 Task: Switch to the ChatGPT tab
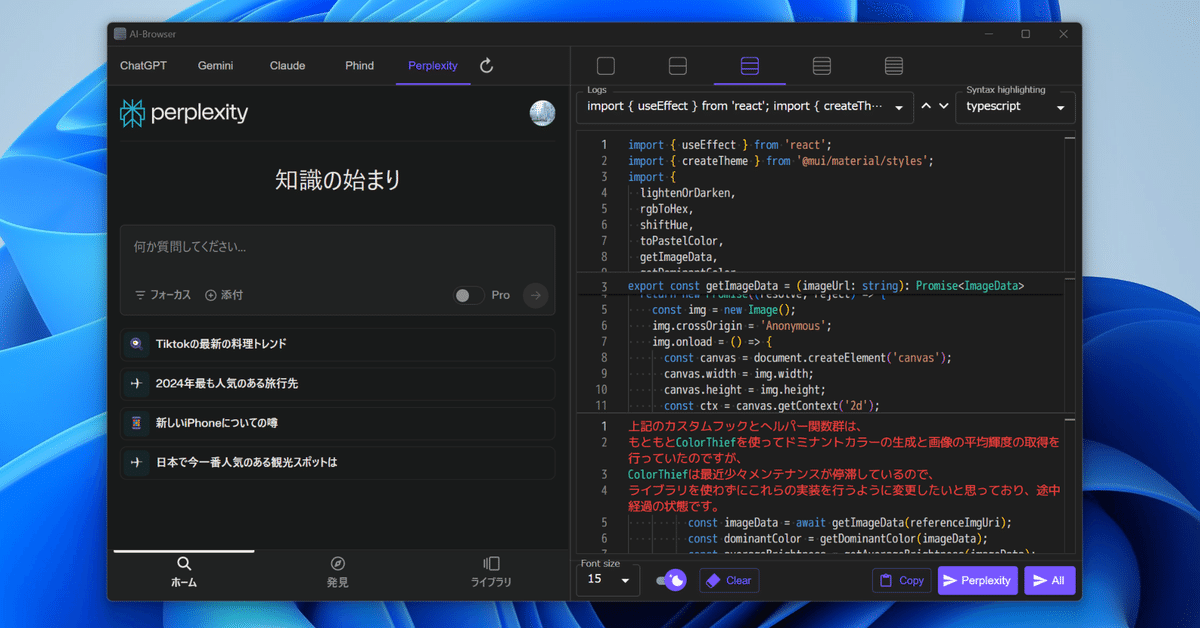[x=144, y=66]
